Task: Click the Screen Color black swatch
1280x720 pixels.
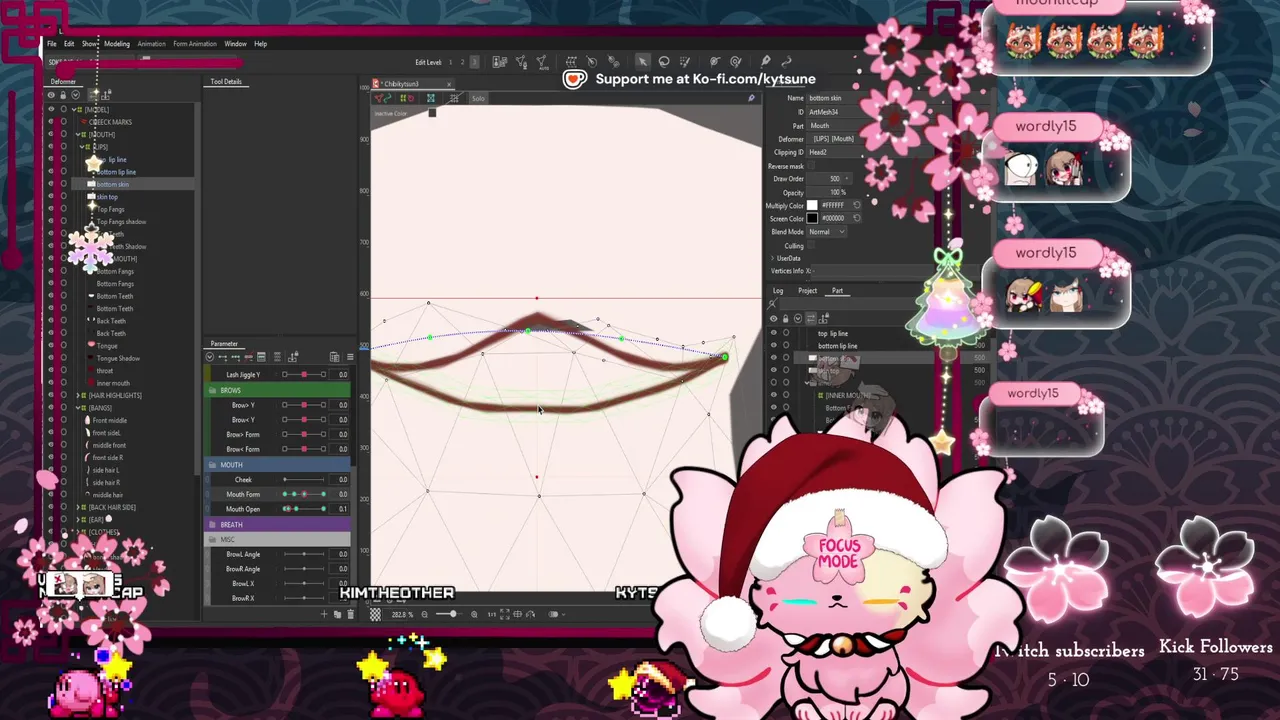Action: coord(812,218)
